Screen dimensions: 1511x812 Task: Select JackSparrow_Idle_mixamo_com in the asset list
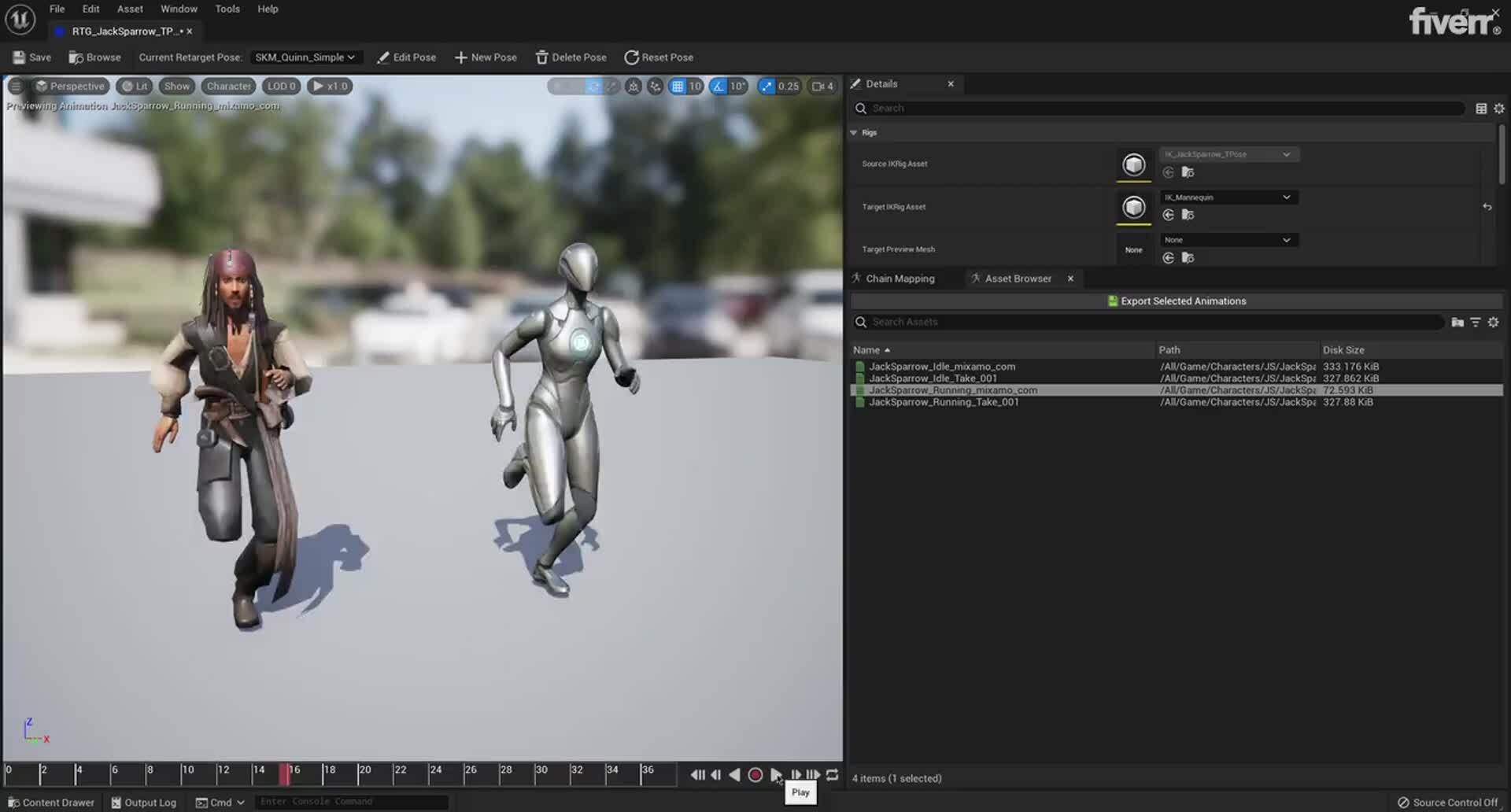click(x=942, y=367)
